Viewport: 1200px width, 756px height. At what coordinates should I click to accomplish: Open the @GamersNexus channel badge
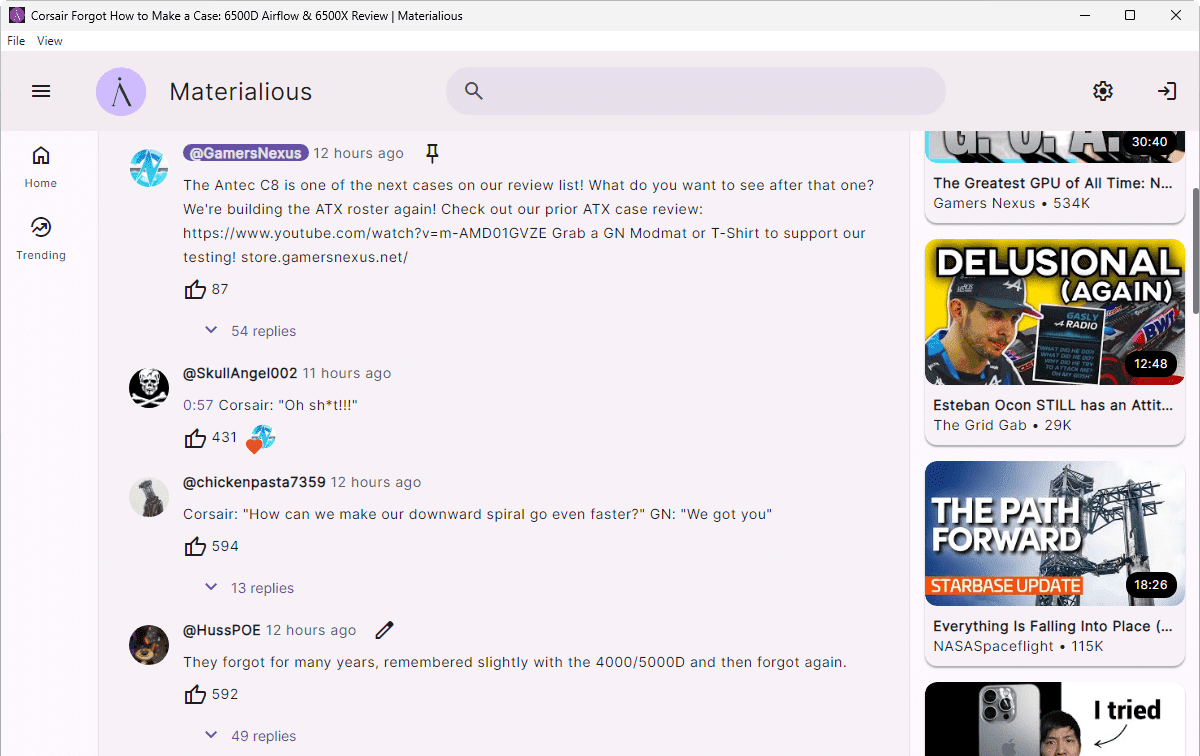coord(246,153)
